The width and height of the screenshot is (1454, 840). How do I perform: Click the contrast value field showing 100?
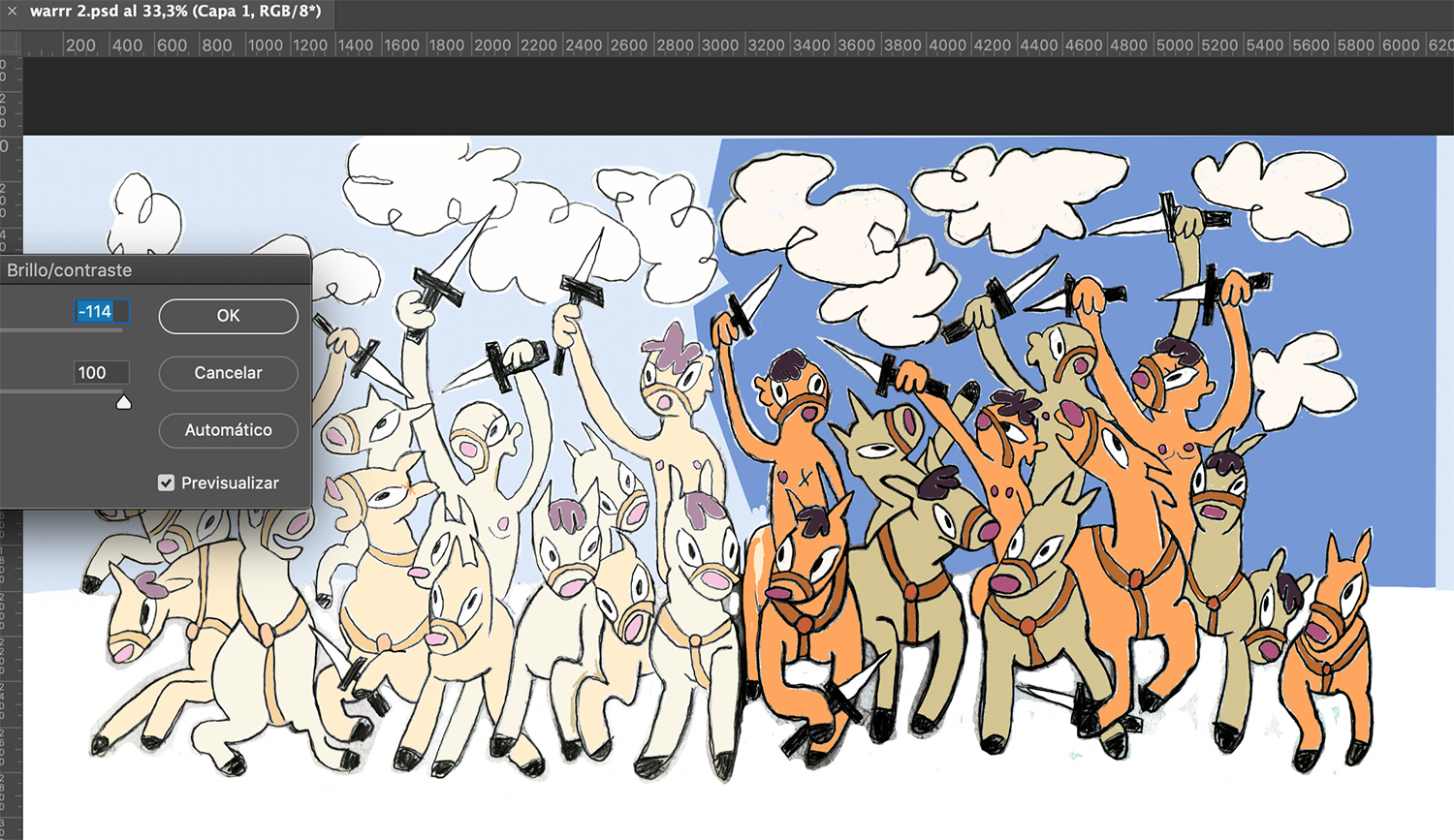100,373
